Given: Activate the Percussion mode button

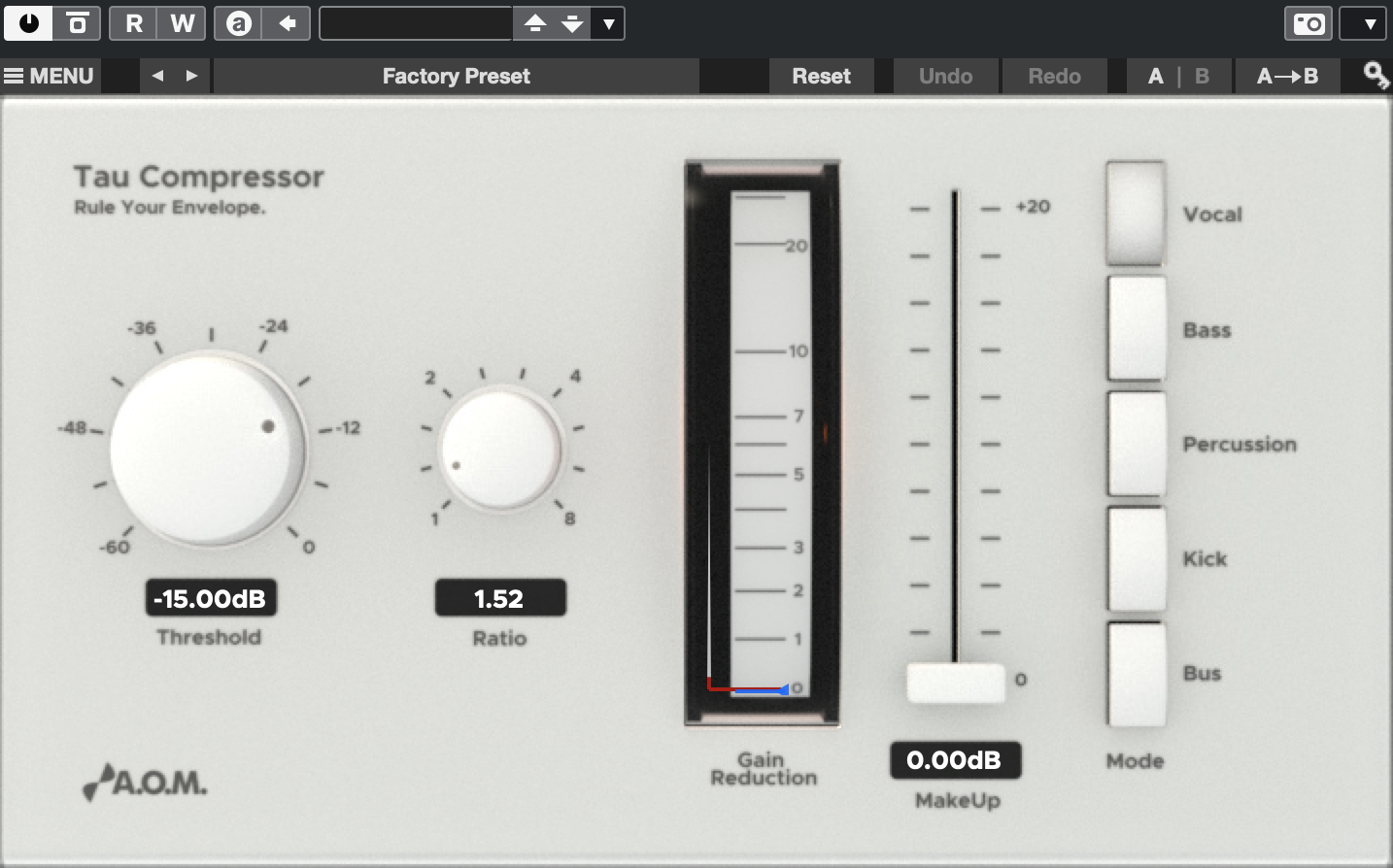Looking at the screenshot, I should 1136,444.
